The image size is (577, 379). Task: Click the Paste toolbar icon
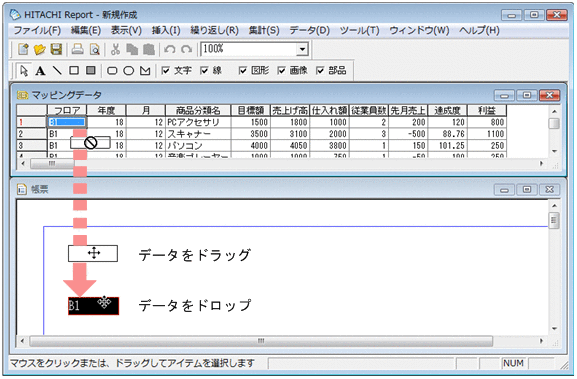pyautogui.click(x=149, y=49)
